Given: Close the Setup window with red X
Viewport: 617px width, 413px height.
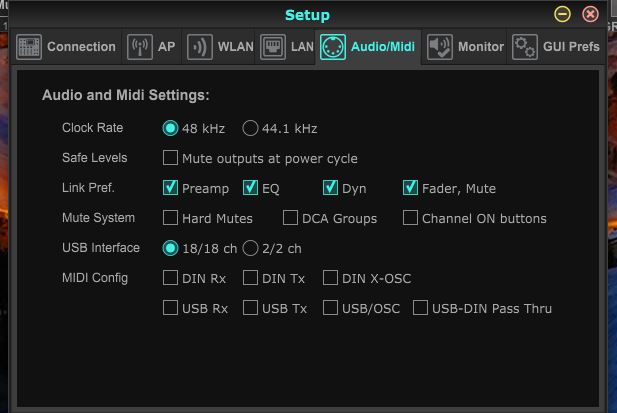Looking at the screenshot, I should [x=590, y=15].
